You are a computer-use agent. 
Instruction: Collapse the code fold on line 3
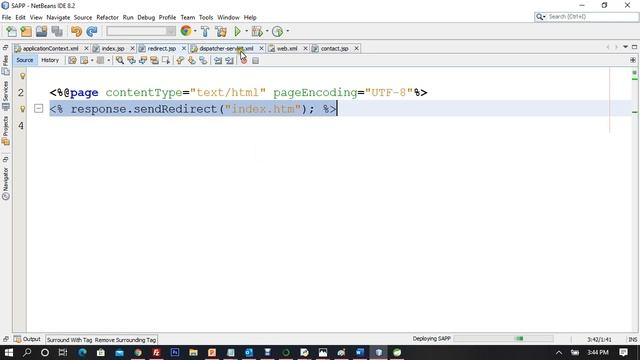click(38, 109)
